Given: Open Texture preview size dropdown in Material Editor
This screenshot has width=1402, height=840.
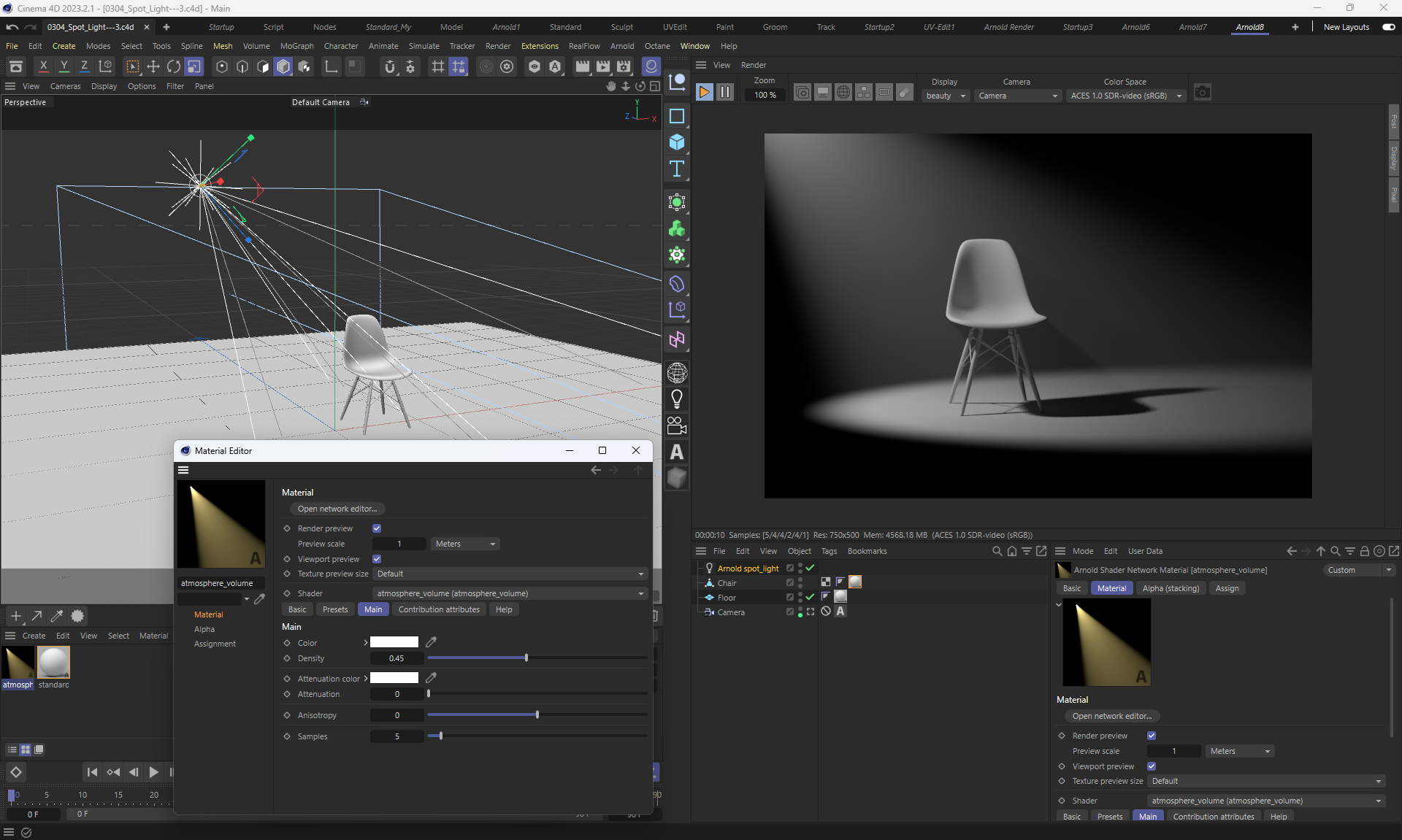Looking at the screenshot, I should [509, 574].
